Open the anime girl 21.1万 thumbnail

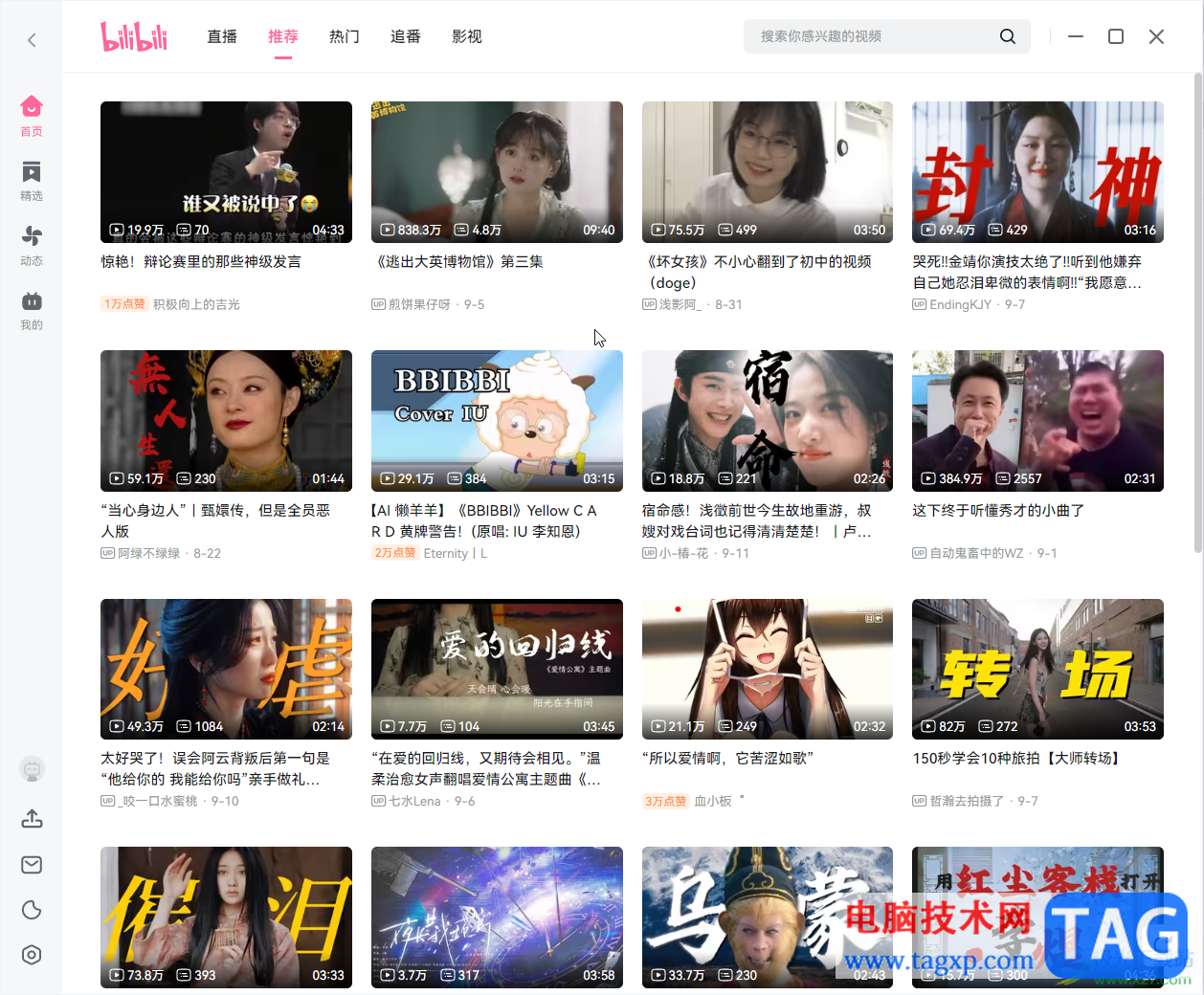click(x=768, y=669)
